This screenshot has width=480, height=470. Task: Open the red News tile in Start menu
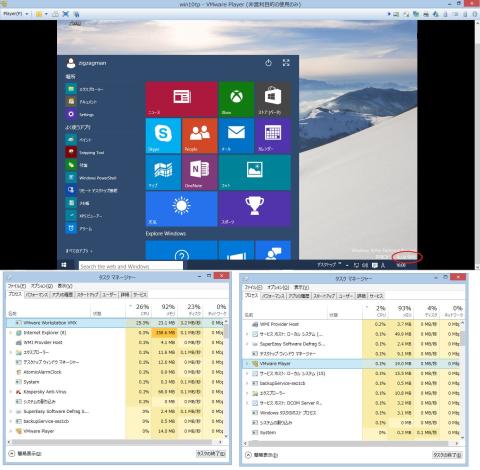[181, 99]
